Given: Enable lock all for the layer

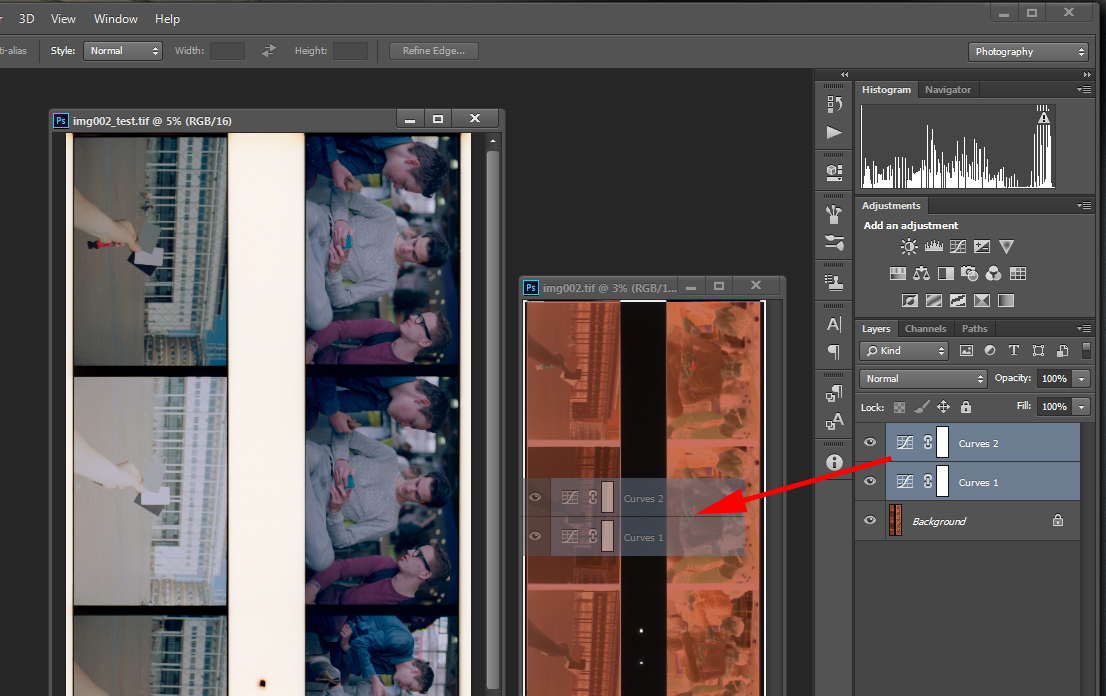Looking at the screenshot, I should (966, 407).
